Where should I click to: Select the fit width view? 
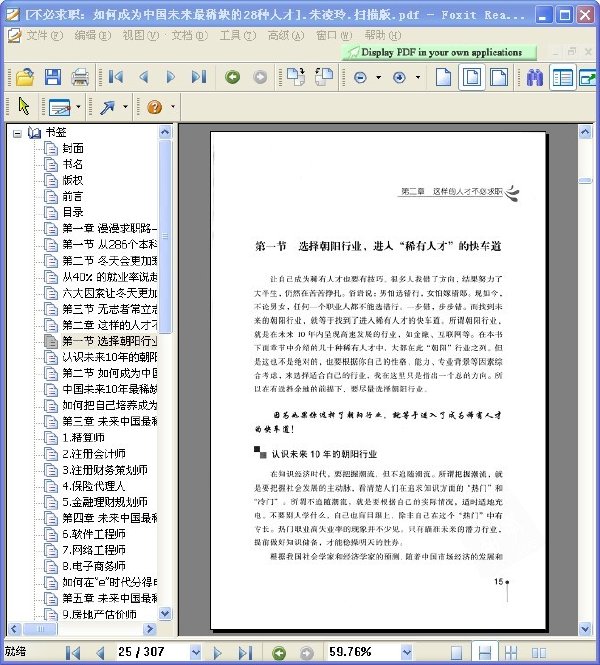tap(499, 77)
